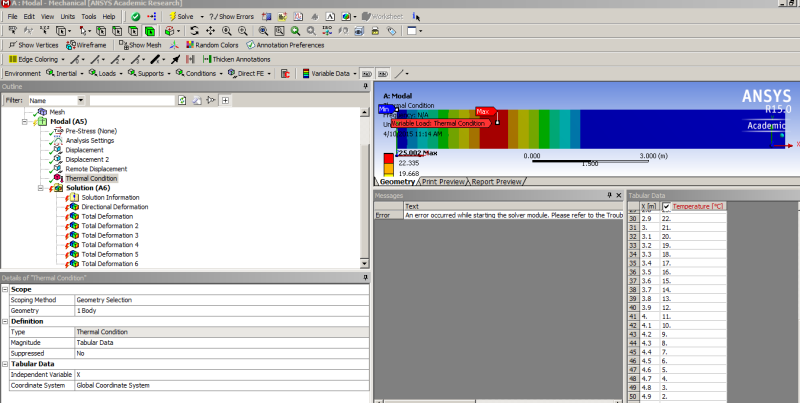Click the outline filter text field
This screenshot has width=800, height=403.
click(132, 100)
